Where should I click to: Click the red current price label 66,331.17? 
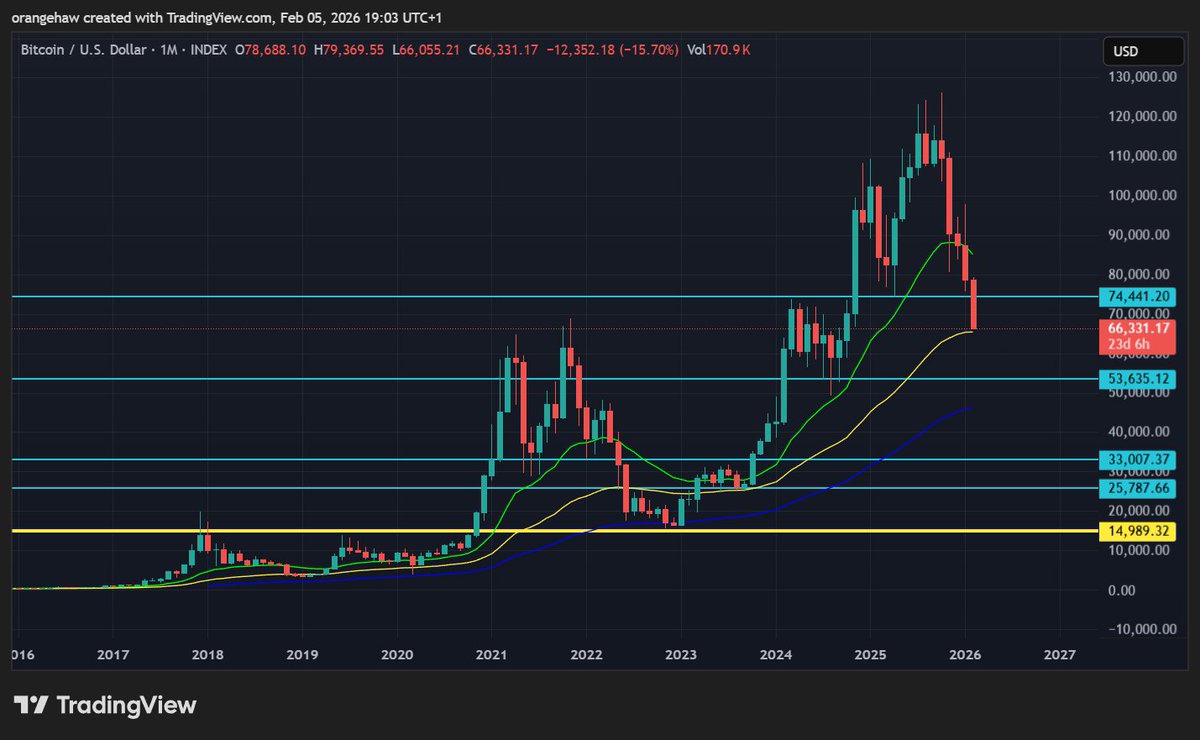coord(1138,327)
